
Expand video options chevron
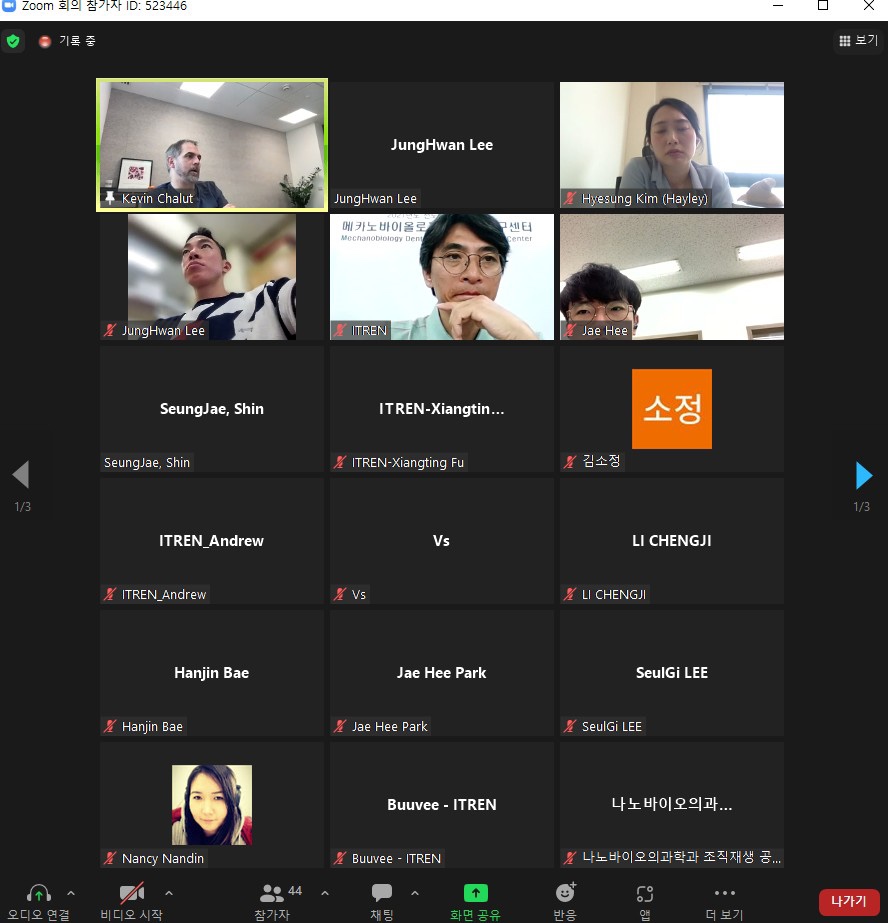[168, 892]
